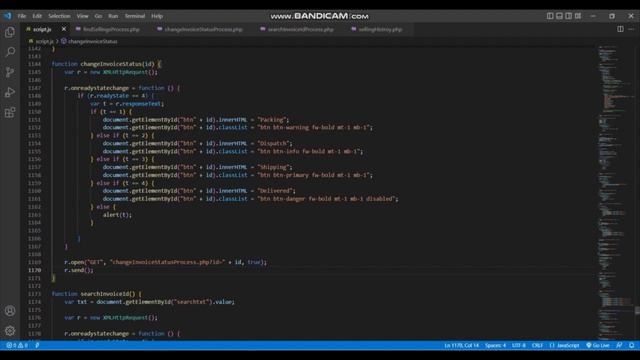Click function name searchInvoiceId
This screenshot has width=640, height=360.
point(104,294)
